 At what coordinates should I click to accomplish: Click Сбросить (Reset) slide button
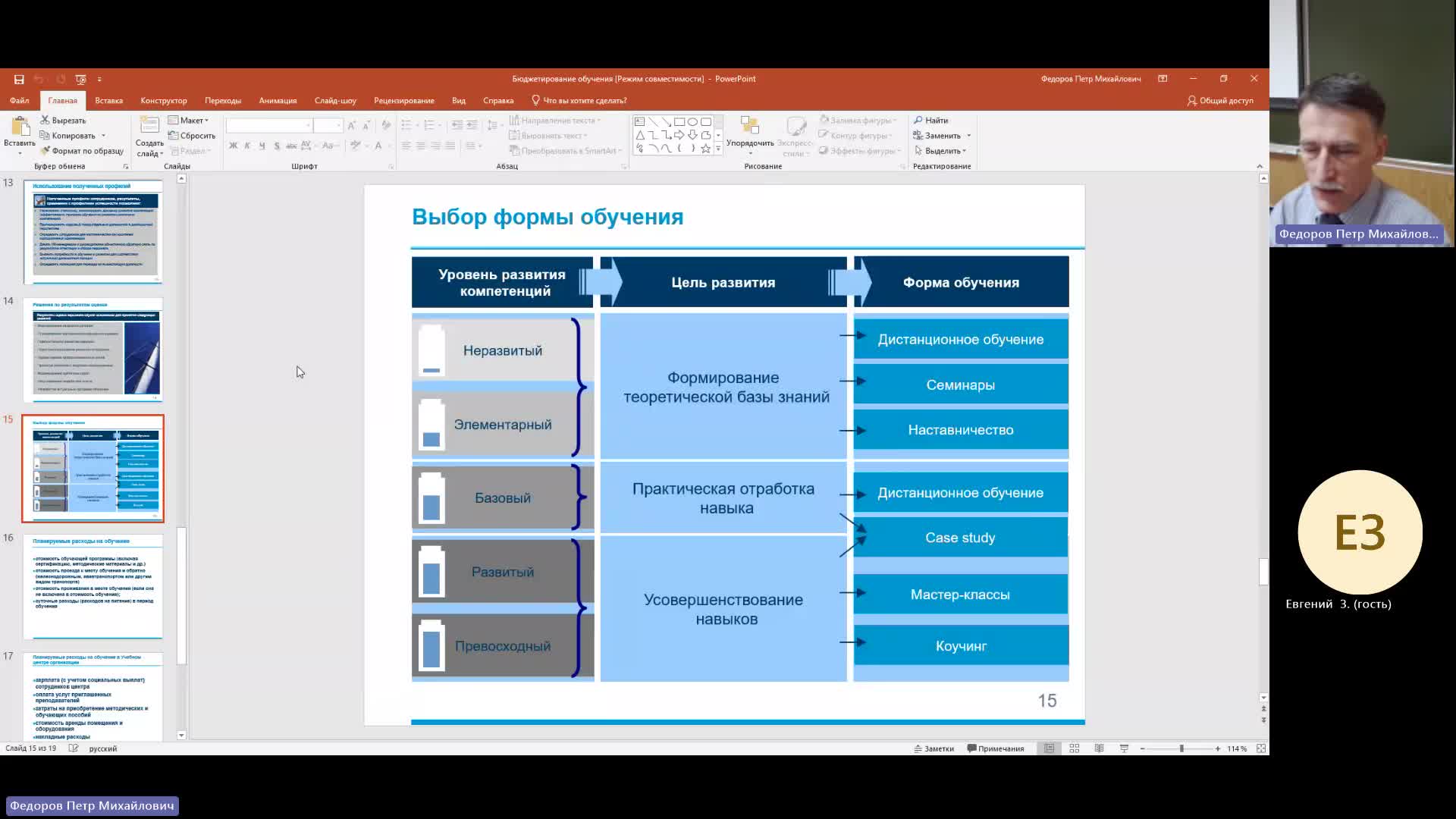(x=192, y=136)
